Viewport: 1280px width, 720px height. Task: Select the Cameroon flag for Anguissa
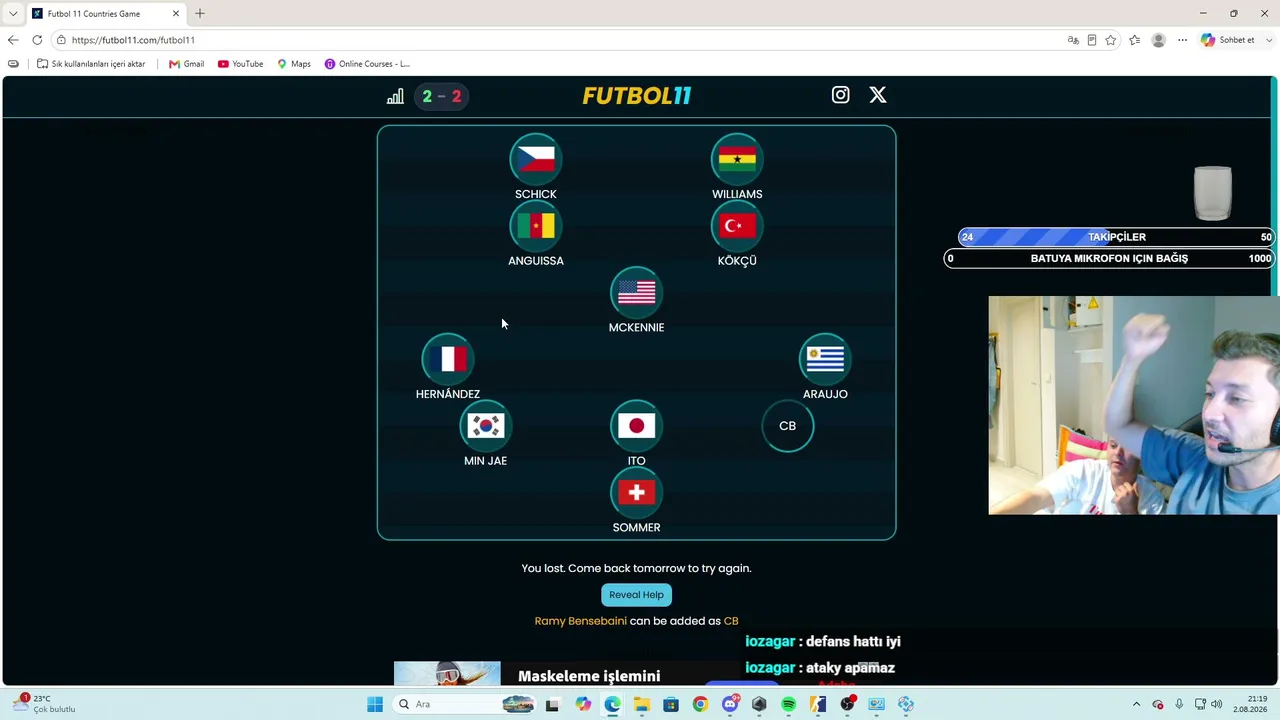536,225
